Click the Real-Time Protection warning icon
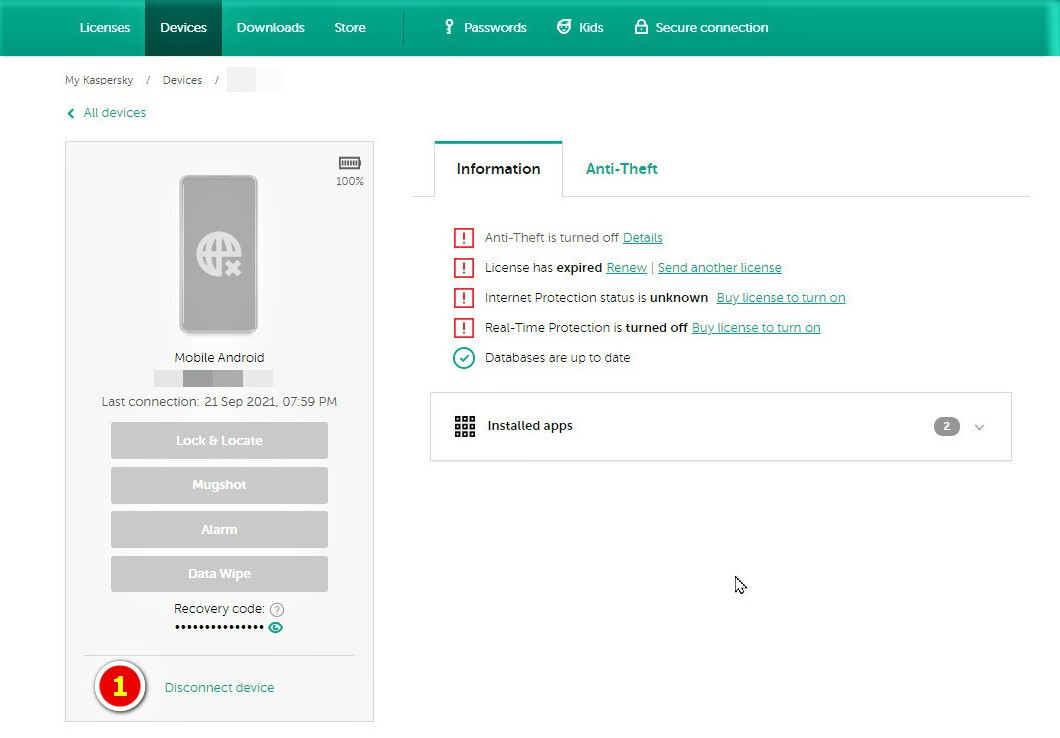 click(464, 328)
